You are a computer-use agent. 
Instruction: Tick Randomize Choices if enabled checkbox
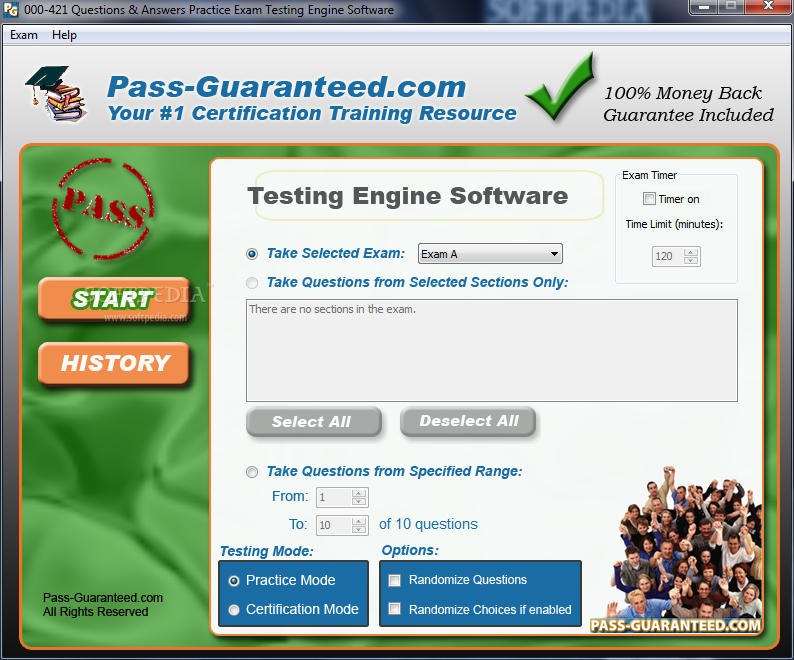pos(394,609)
